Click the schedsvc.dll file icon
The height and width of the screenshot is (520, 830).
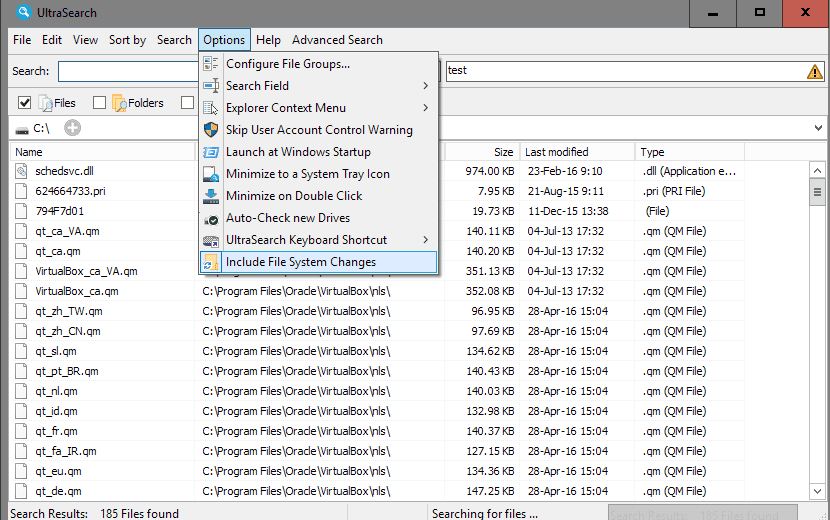[x=21, y=171]
